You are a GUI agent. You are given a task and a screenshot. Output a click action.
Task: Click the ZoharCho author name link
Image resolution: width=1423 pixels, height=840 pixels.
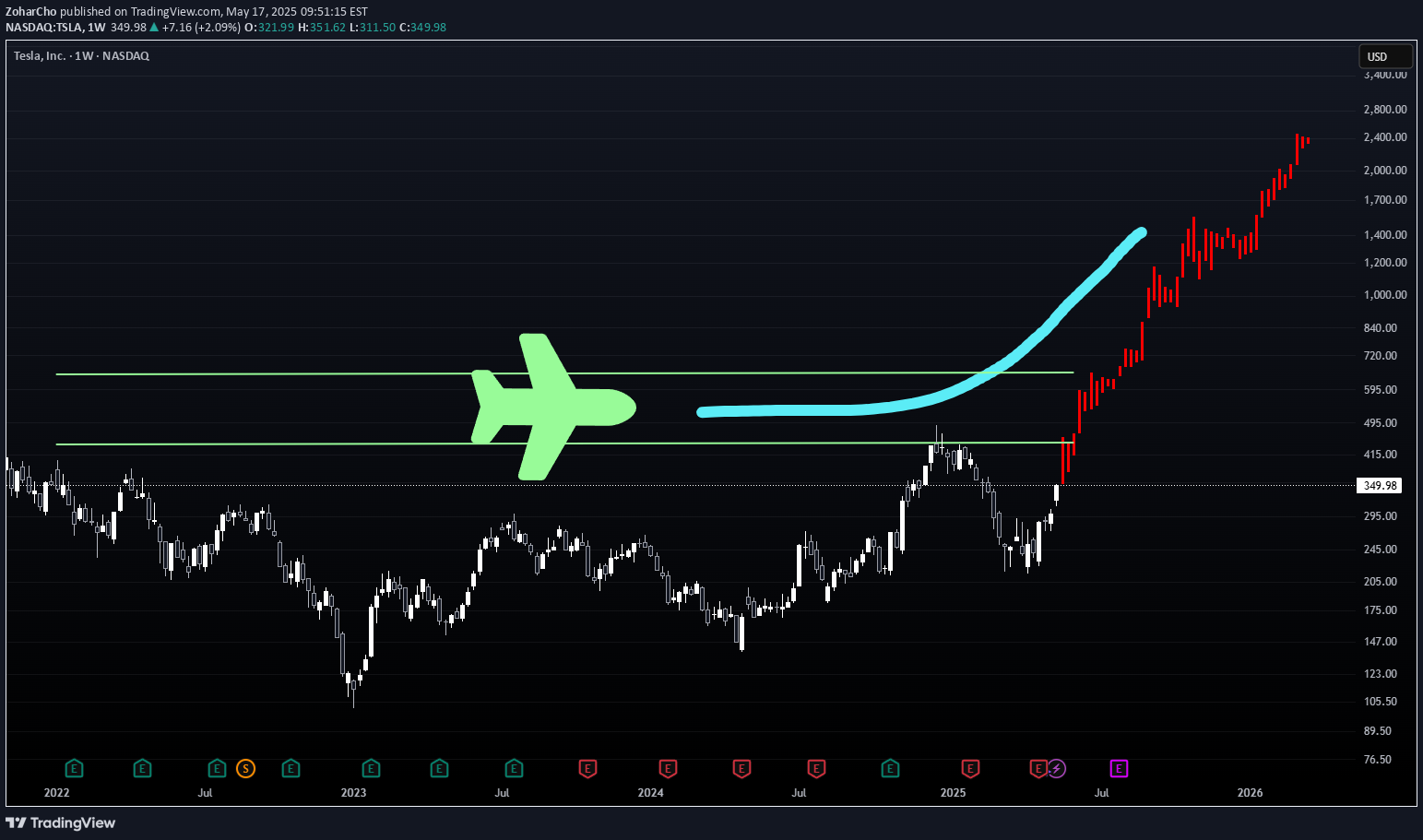(x=30, y=11)
